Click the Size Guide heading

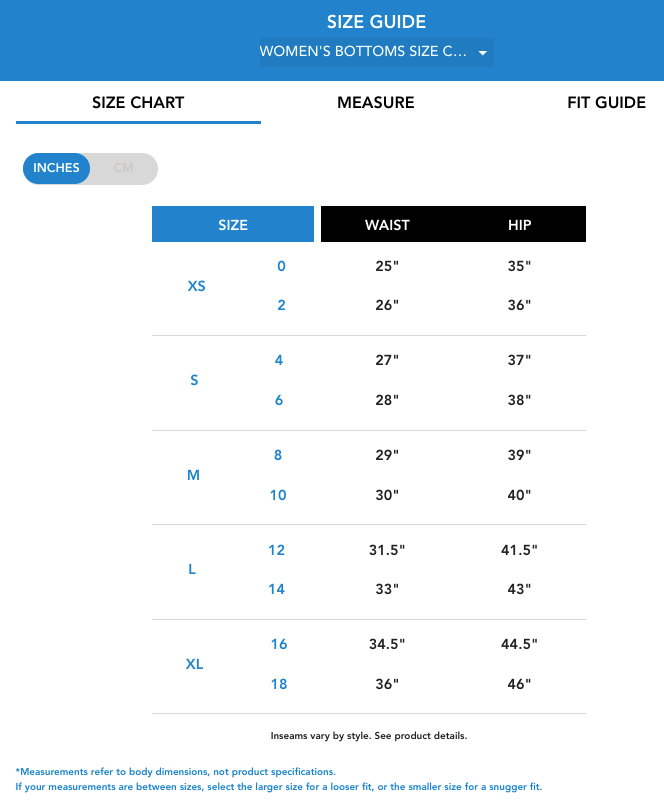pyautogui.click(x=376, y=22)
